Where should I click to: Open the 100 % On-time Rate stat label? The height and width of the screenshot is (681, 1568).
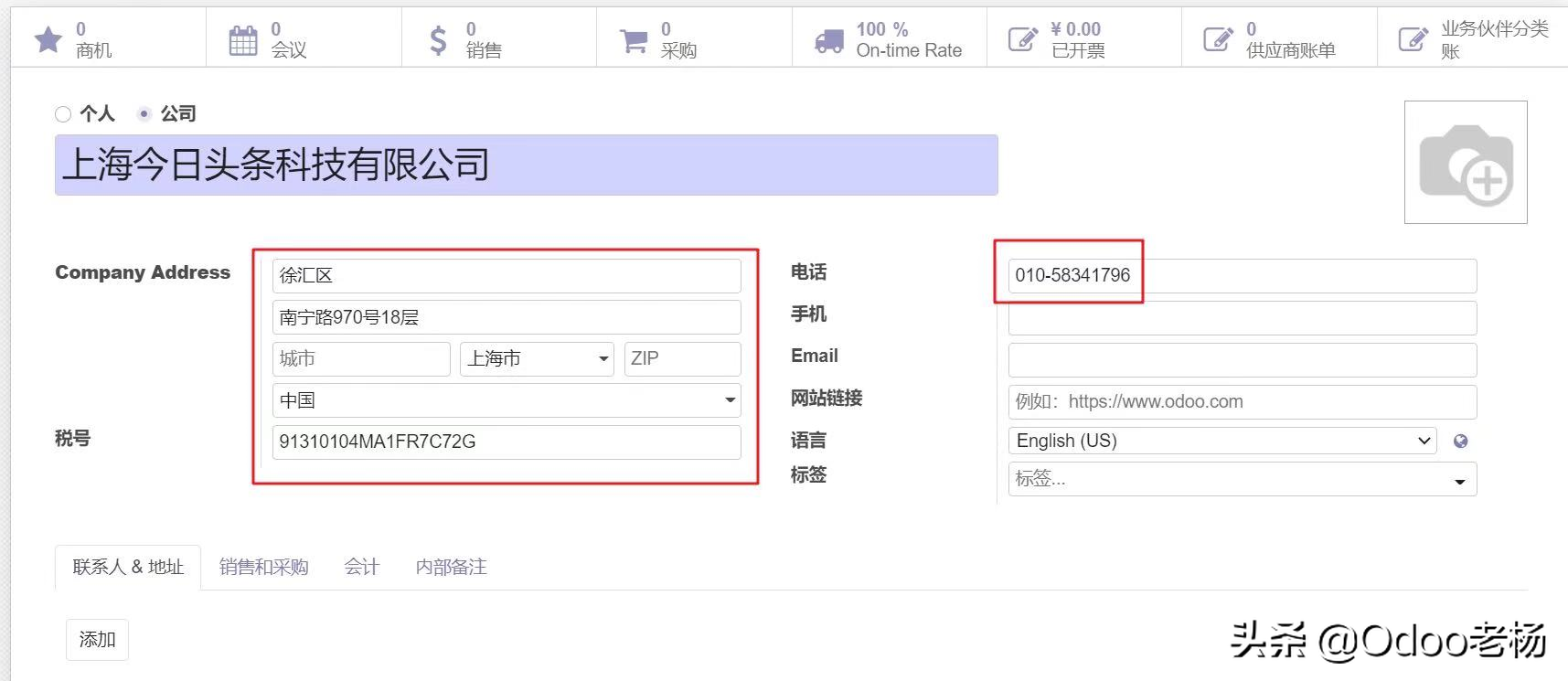point(909,40)
